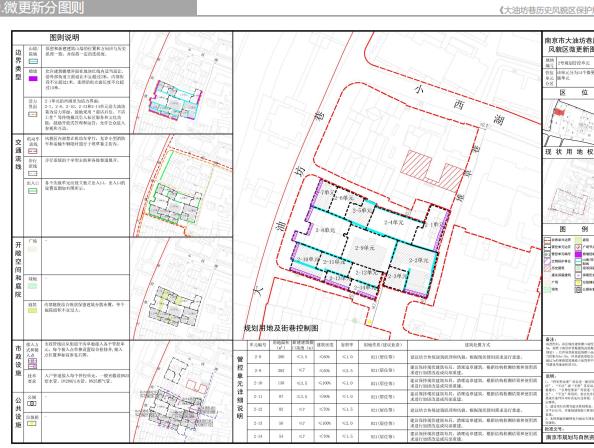Click the yellow outlined 垃圾桶 legend icon

click(32, 423)
